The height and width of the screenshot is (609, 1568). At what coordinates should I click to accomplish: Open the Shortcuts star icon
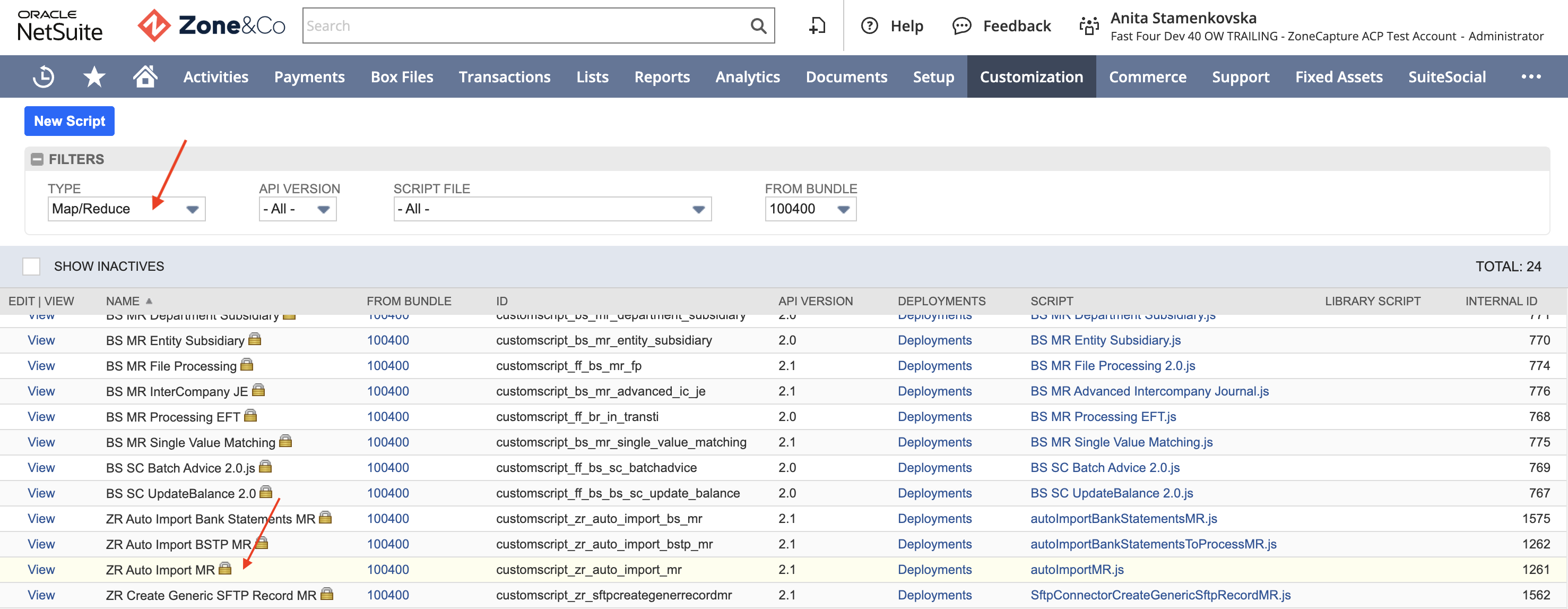94,77
